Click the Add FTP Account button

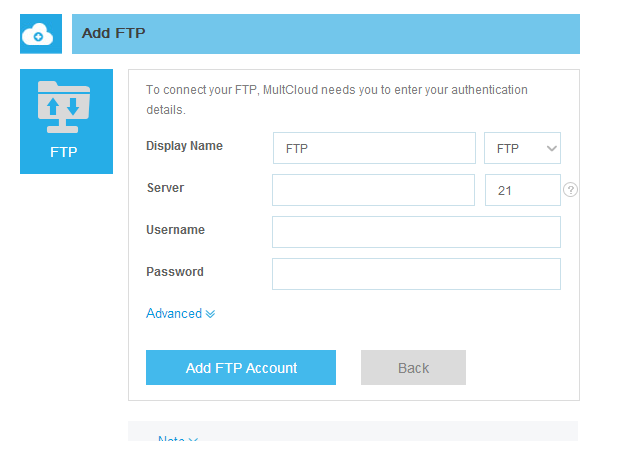pos(241,368)
